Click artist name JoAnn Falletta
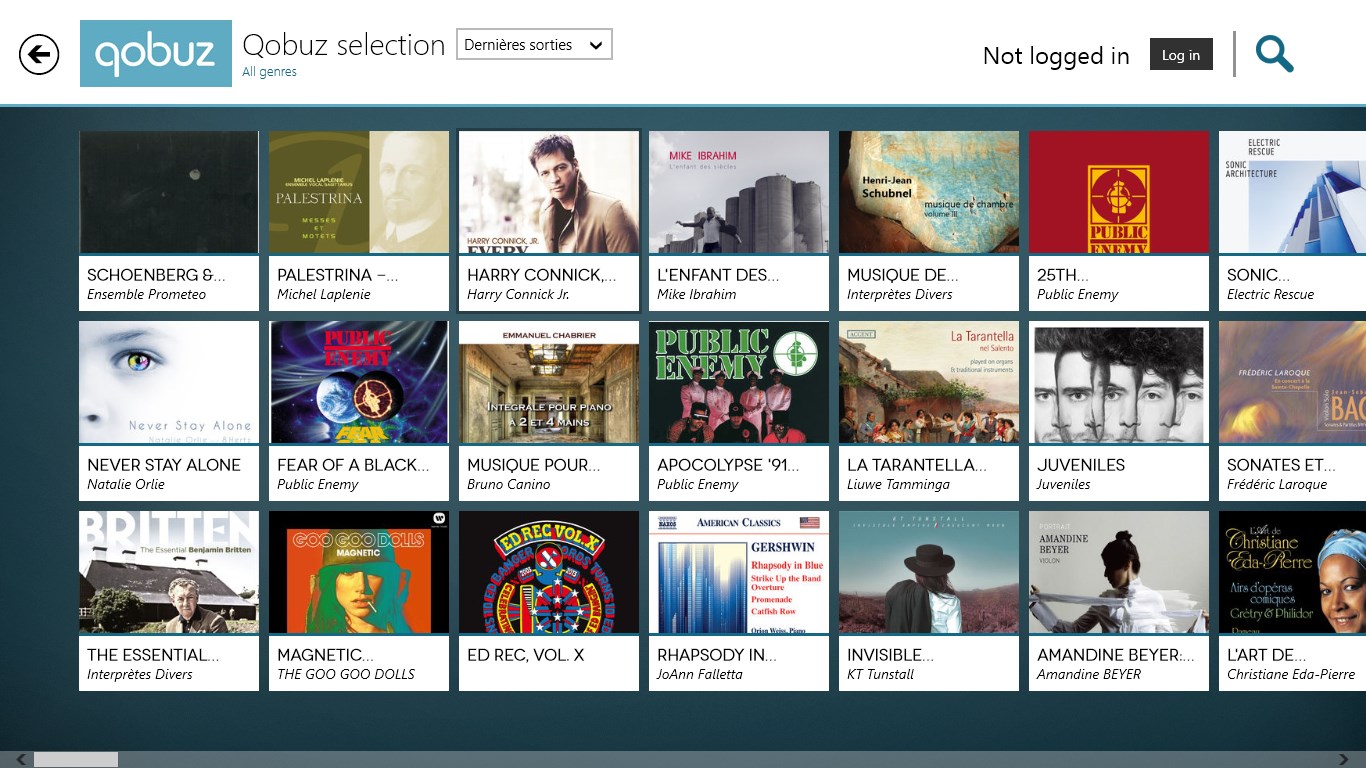 700,675
